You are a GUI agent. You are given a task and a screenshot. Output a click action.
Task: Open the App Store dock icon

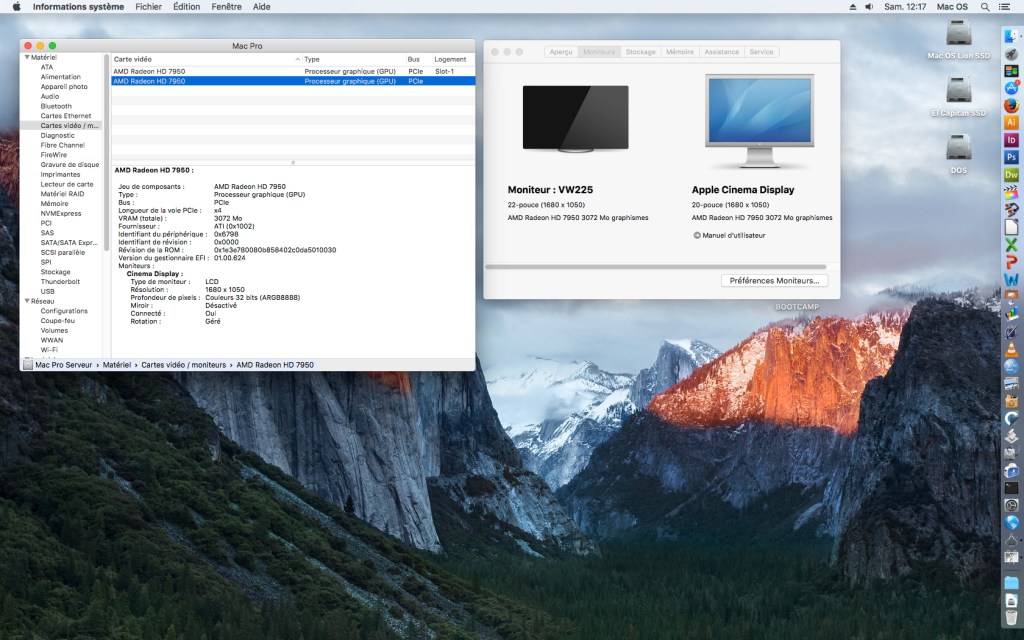pyautogui.click(x=1011, y=88)
